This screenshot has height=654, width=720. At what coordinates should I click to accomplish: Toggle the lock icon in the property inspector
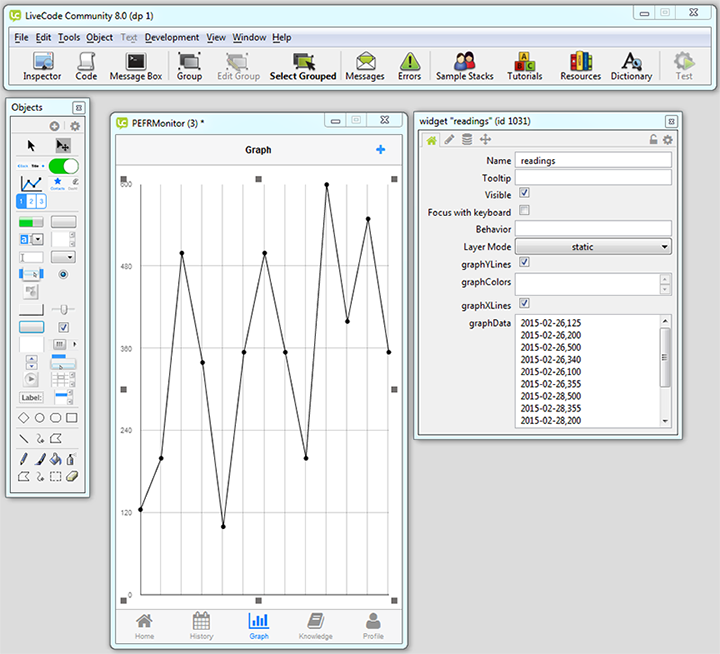click(654, 140)
